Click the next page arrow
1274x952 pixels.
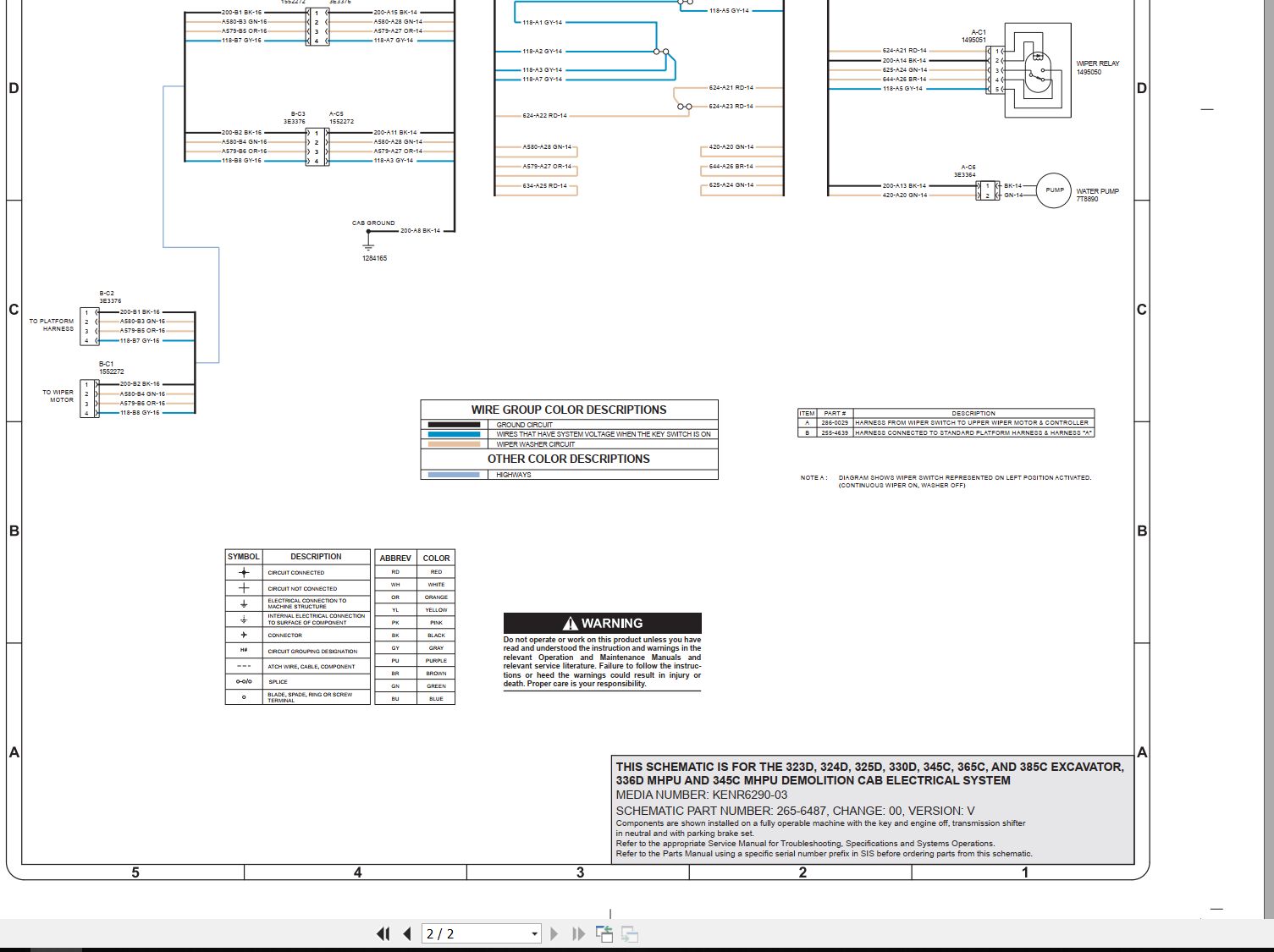(554, 933)
